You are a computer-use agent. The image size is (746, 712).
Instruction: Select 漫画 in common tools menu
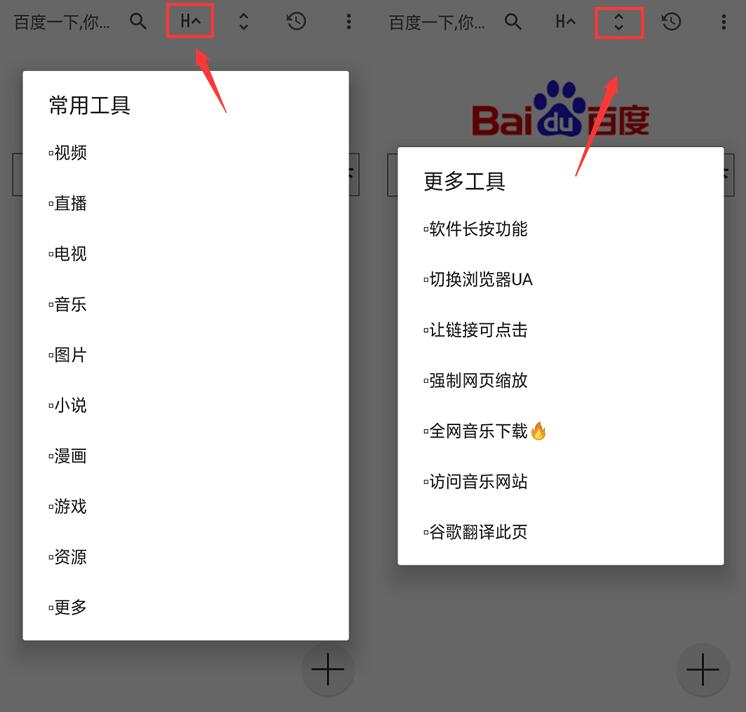(x=68, y=456)
